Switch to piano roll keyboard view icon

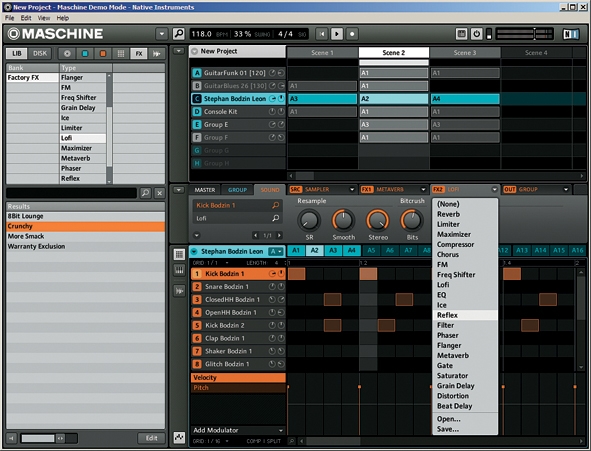coord(179,270)
